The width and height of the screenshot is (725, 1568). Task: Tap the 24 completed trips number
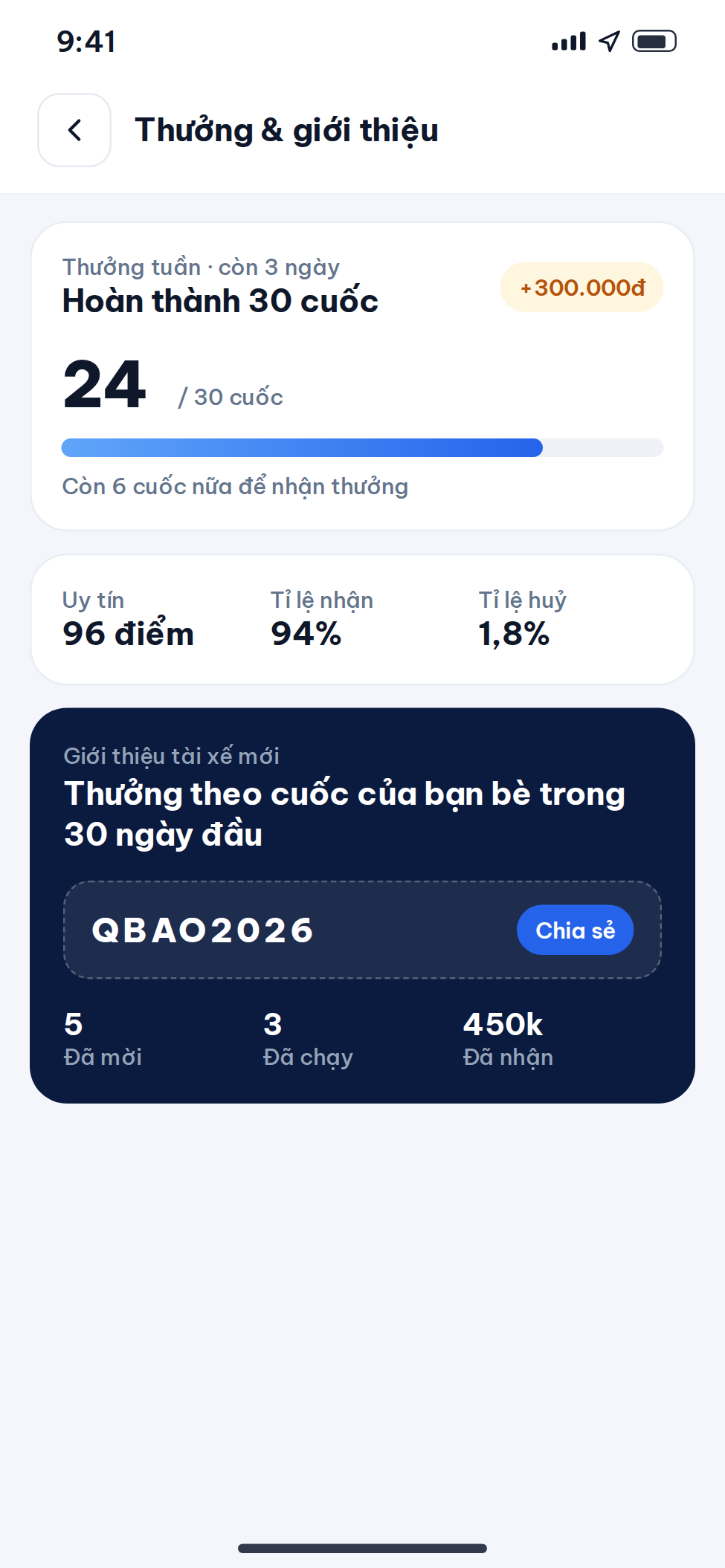tap(105, 384)
